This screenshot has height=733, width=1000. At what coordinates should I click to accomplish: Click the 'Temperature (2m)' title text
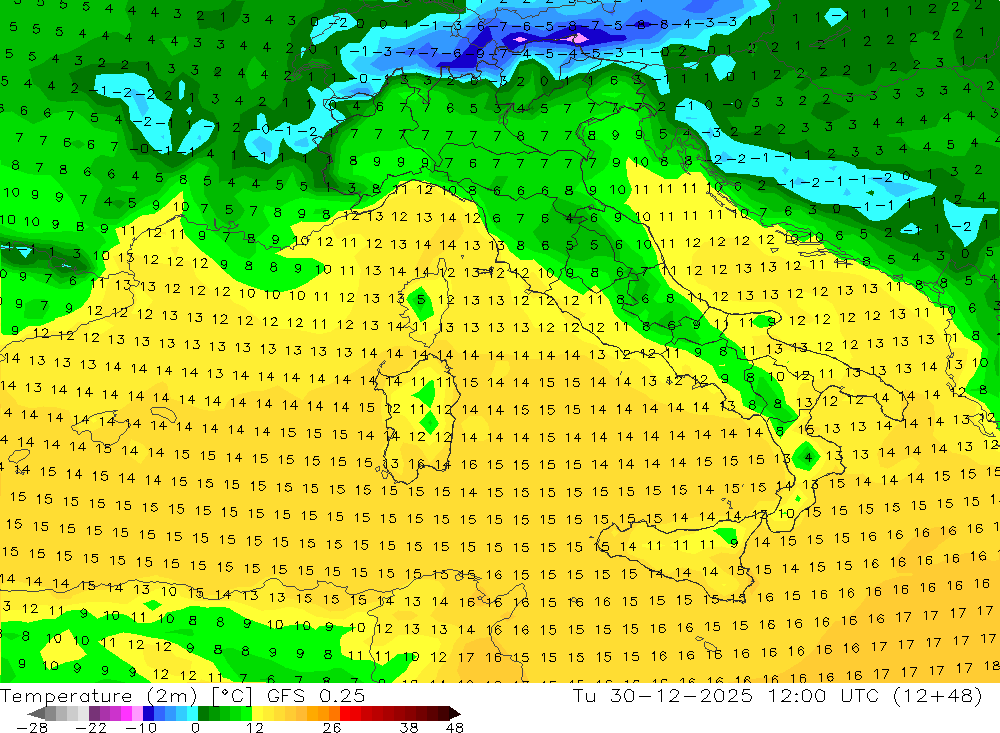tap(99, 696)
